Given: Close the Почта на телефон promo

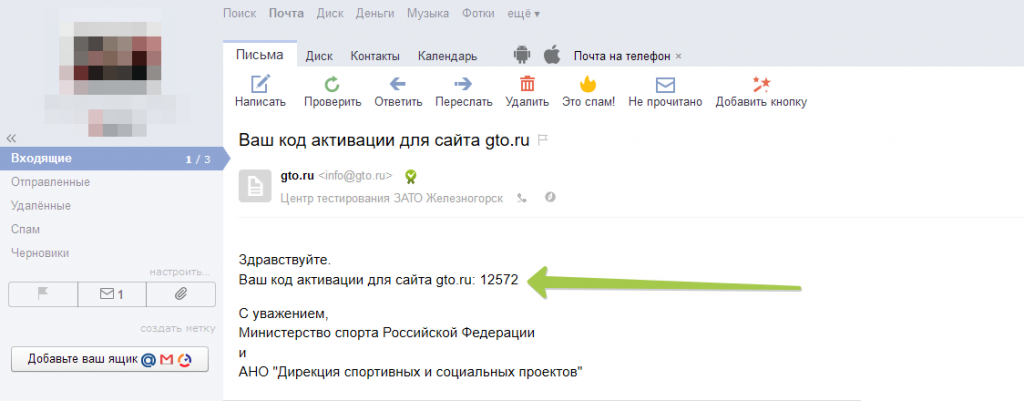Looking at the screenshot, I should tap(679, 56).
